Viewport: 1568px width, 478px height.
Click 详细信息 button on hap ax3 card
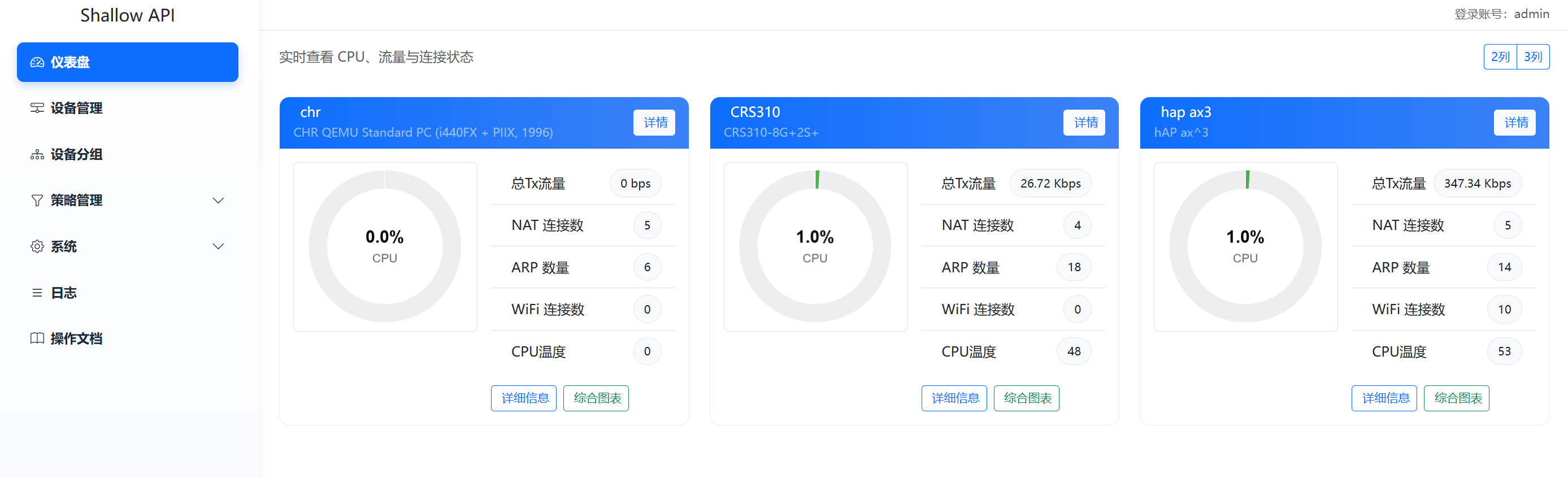(x=1384, y=398)
